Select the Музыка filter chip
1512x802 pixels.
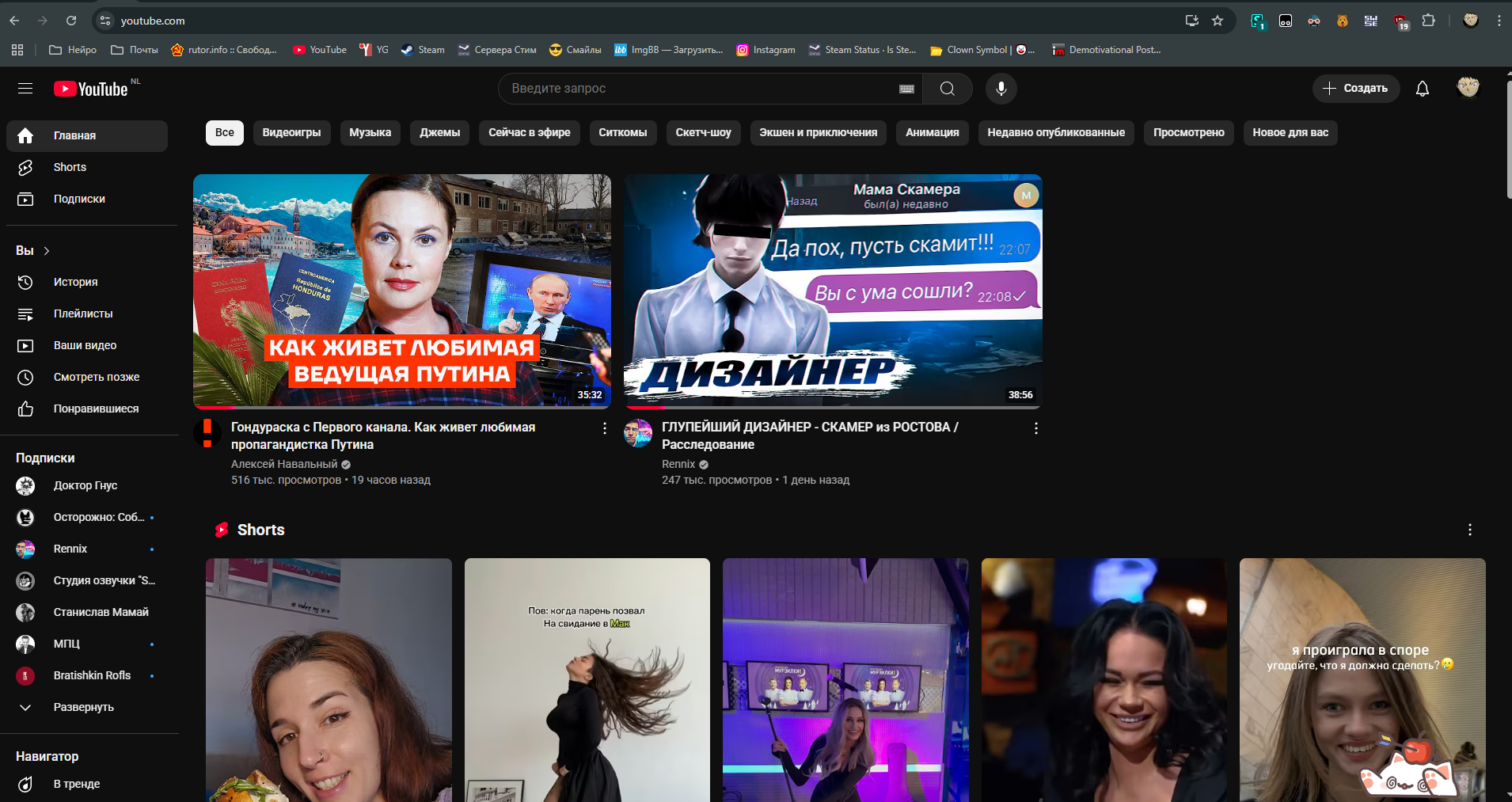370,132
